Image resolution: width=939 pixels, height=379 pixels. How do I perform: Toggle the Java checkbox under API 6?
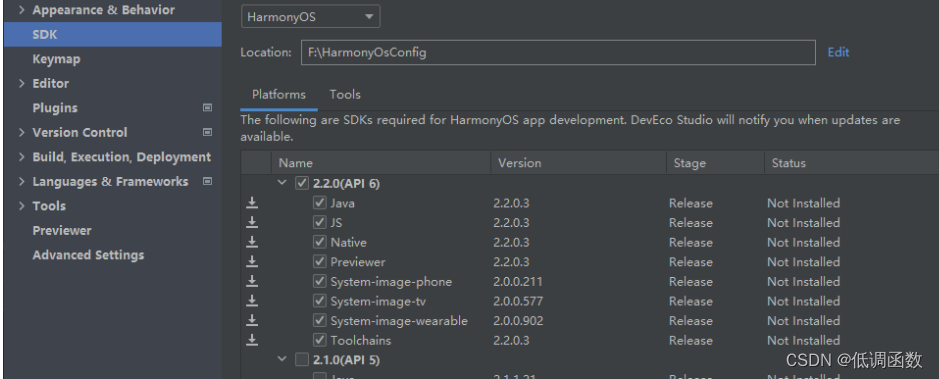click(320, 203)
